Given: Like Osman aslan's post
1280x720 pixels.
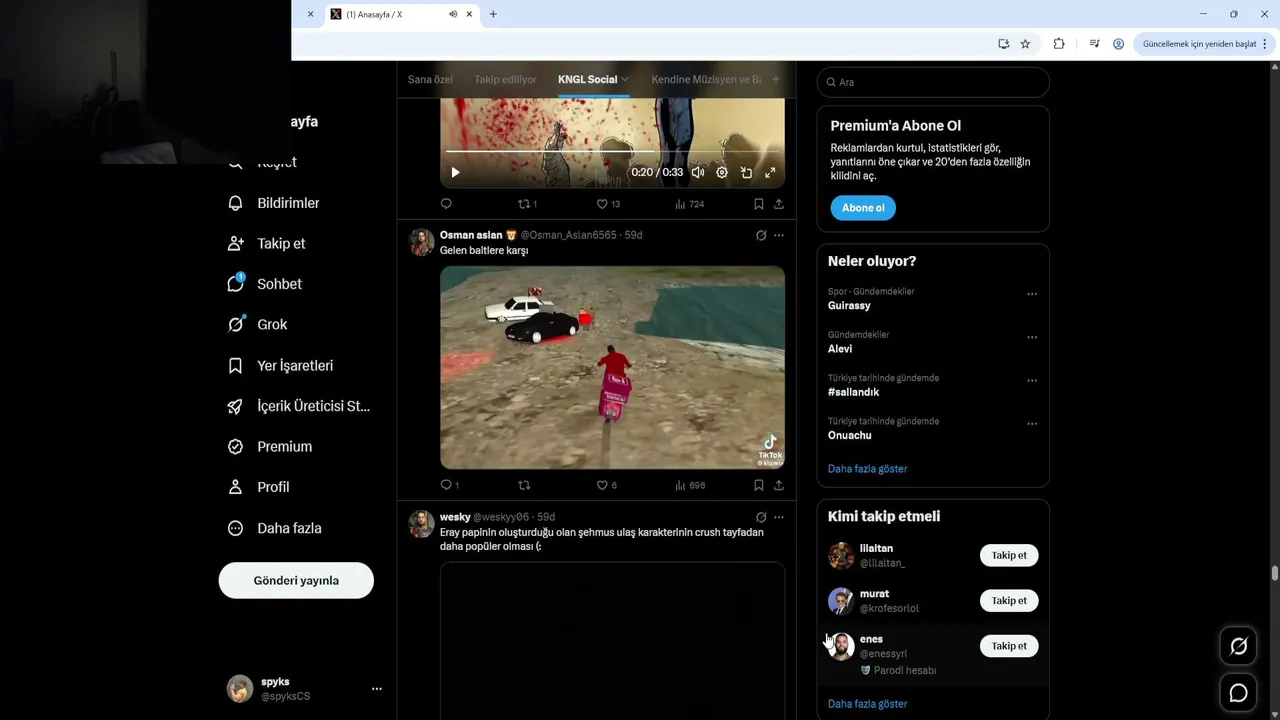Looking at the screenshot, I should (607, 485).
